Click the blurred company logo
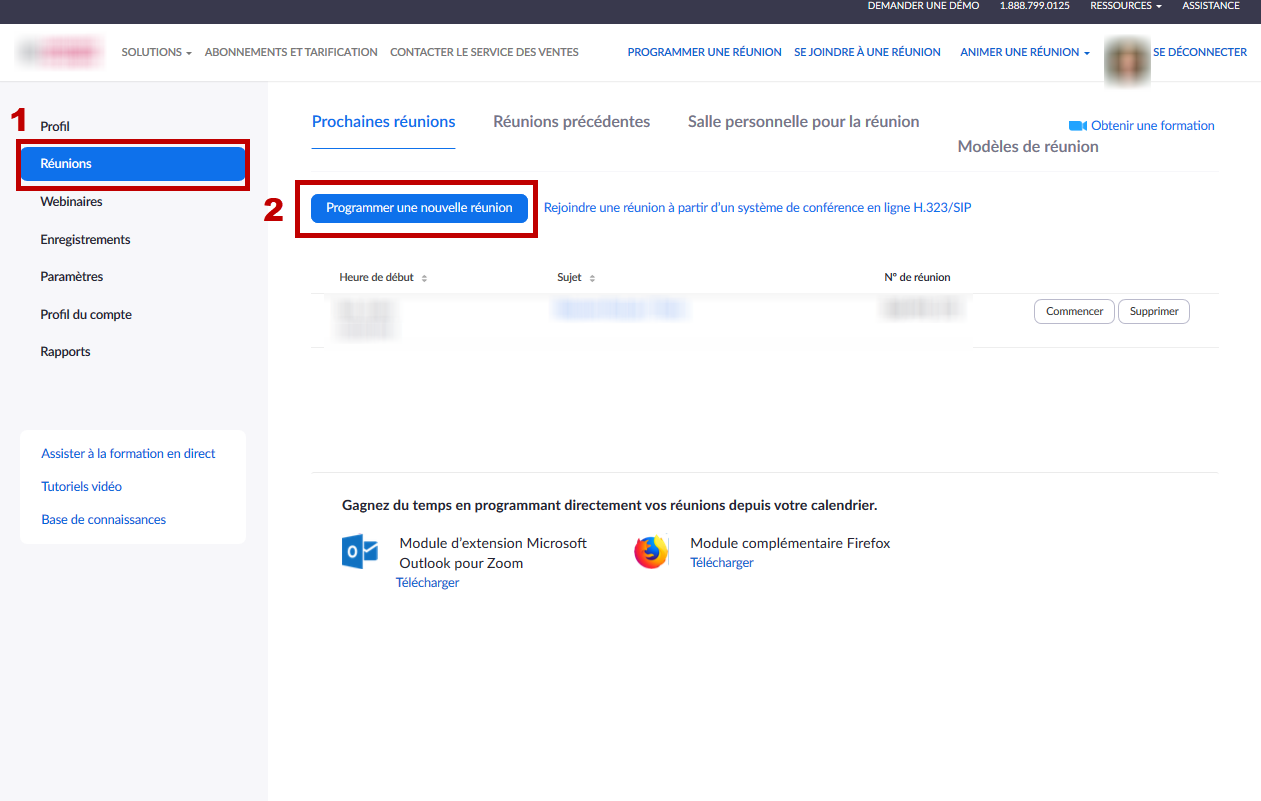The image size is (1261, 801). [x=60, y=52]
